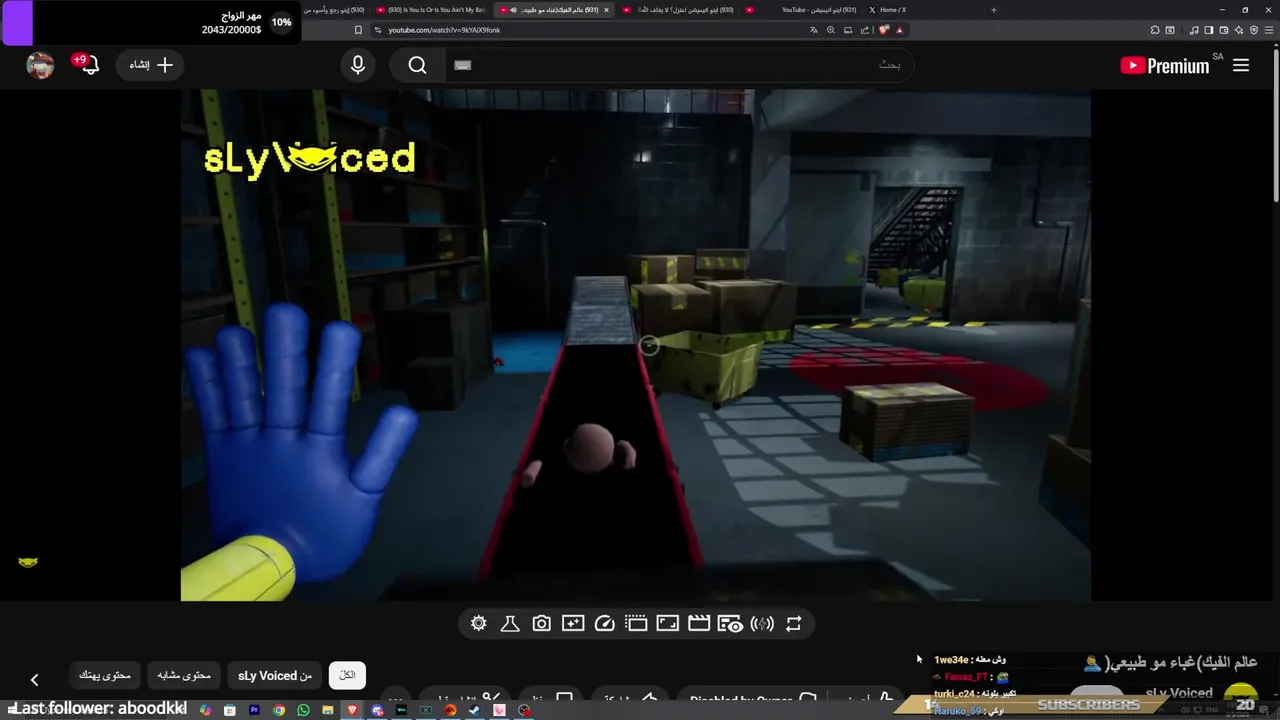Click the video player frame
This screenshot has width=1280, height=720.
635,345
